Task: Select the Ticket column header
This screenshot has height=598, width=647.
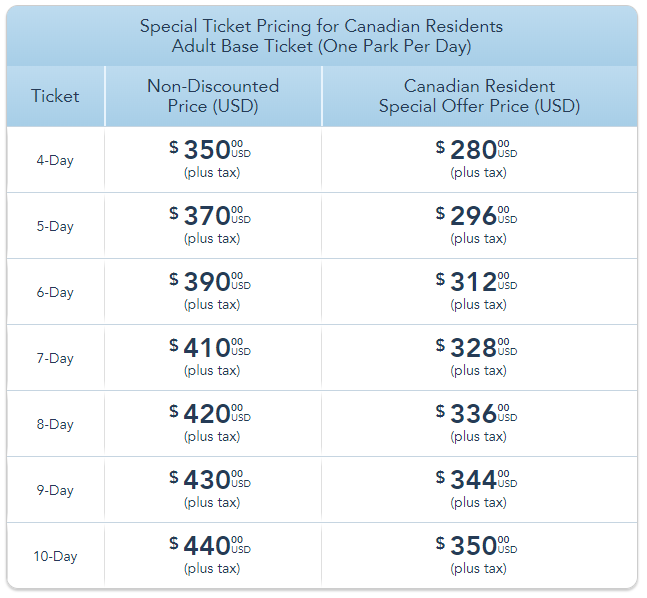Action: [x=55, y=96]
